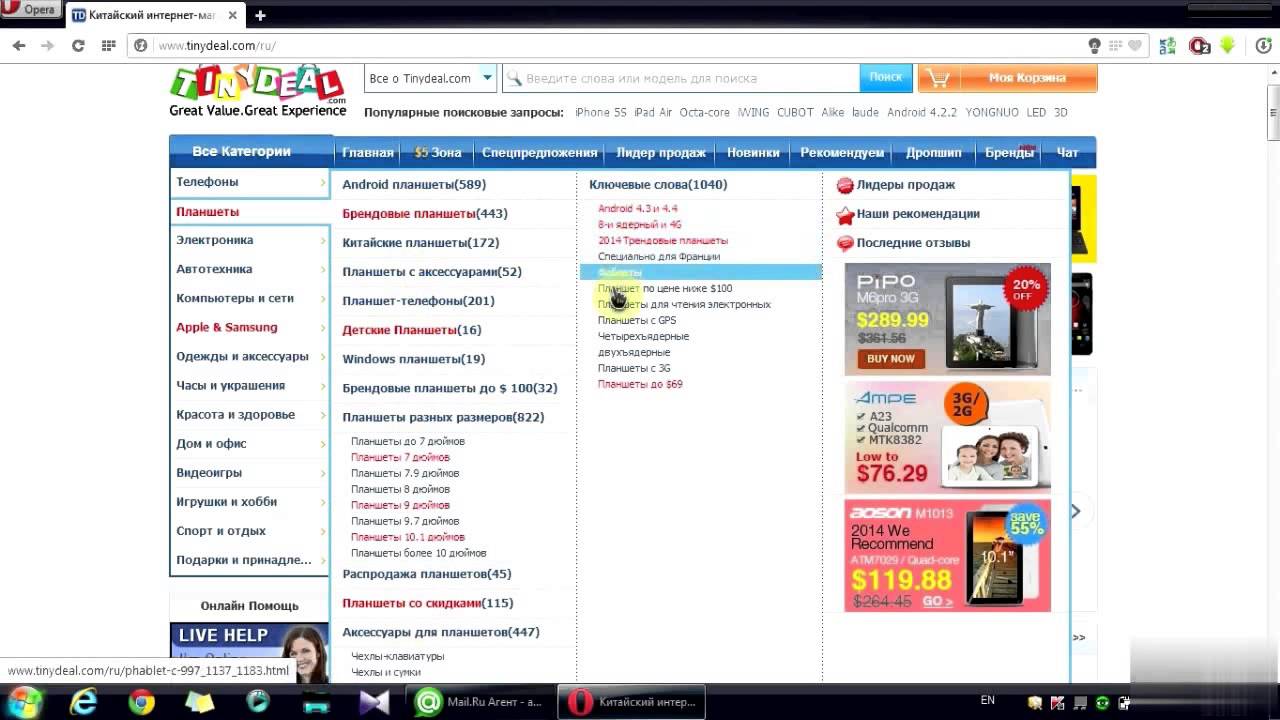Go back to the previous page
Image resolution: width=1280 pixels, height=720 pixels.
coord(19,45)
